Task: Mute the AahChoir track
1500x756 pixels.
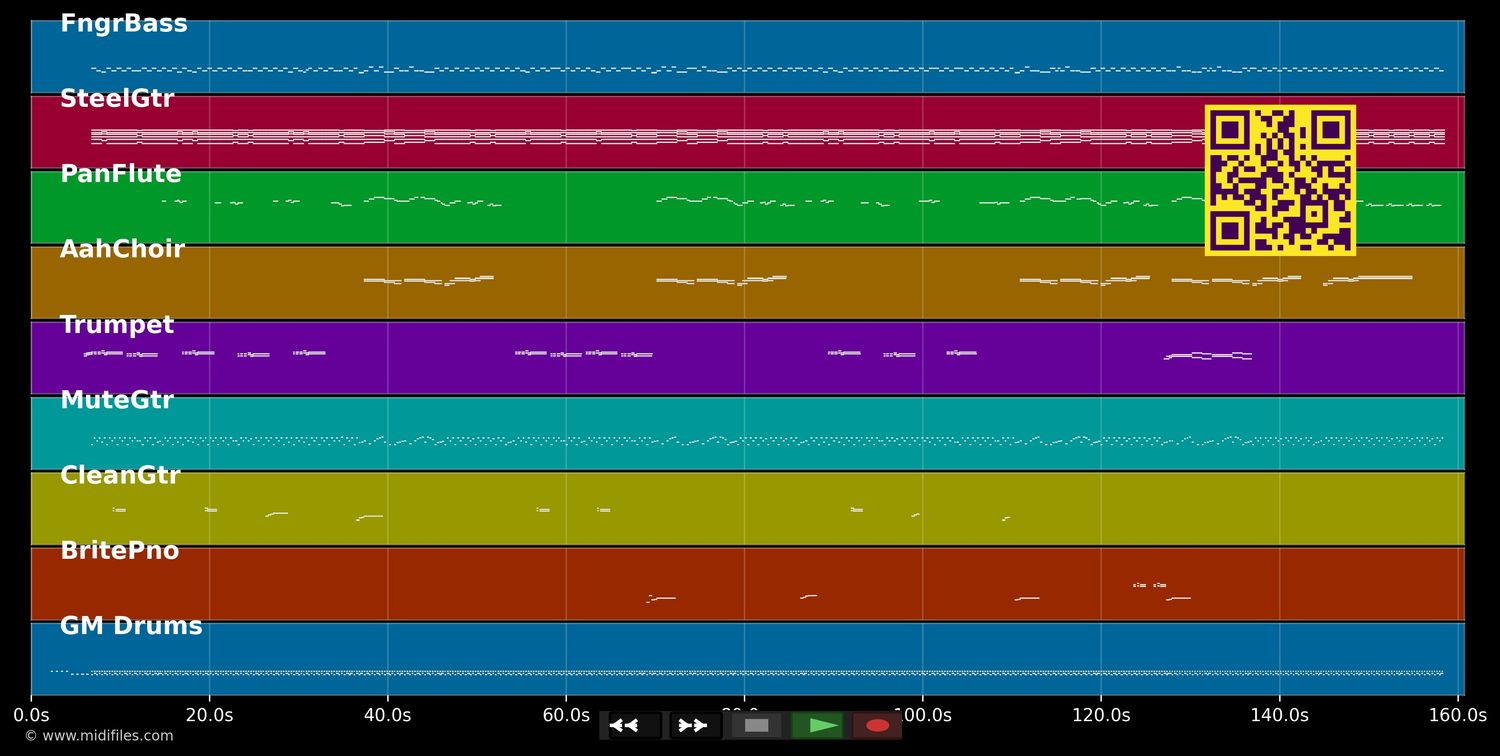Action: (x=122, y=249)
